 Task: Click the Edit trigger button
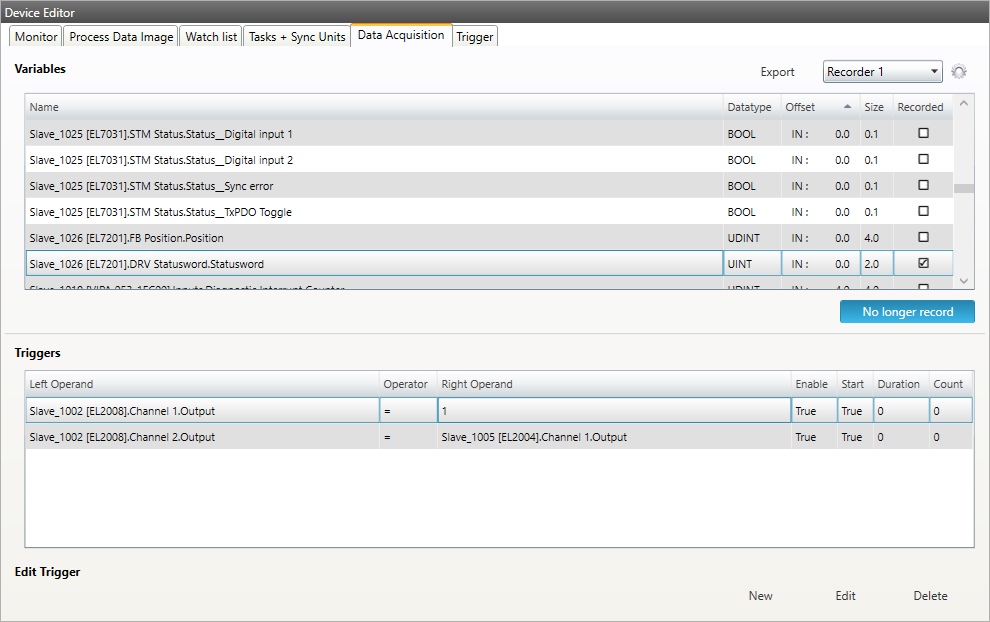click(845, 596)
